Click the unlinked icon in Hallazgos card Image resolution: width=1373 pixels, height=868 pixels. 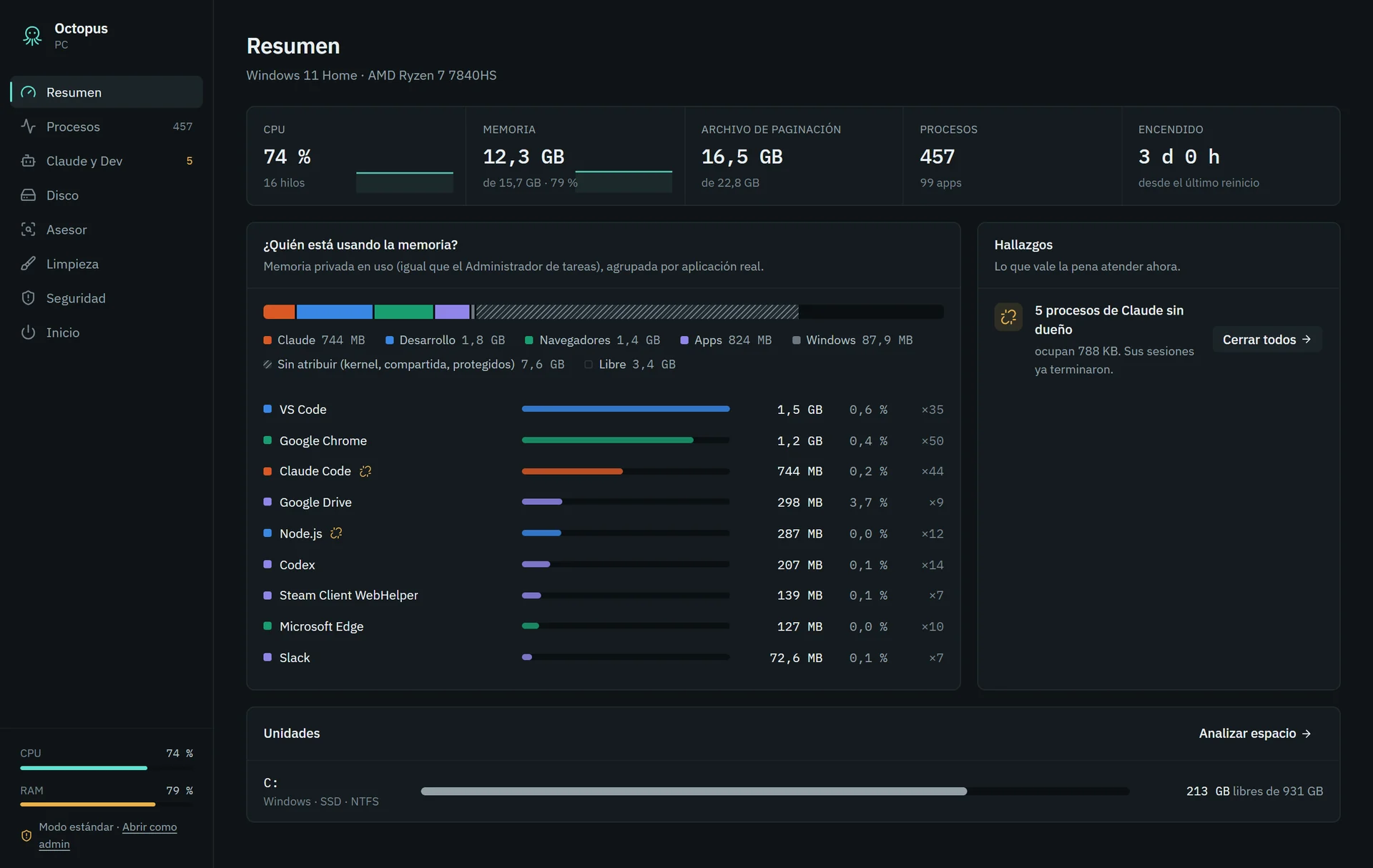click(1008, 317)
